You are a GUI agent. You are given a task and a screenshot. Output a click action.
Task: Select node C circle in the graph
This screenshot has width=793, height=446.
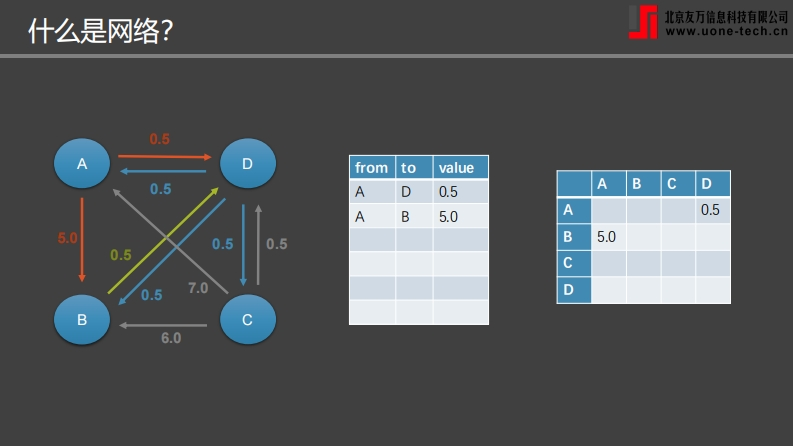click(248, 320)
